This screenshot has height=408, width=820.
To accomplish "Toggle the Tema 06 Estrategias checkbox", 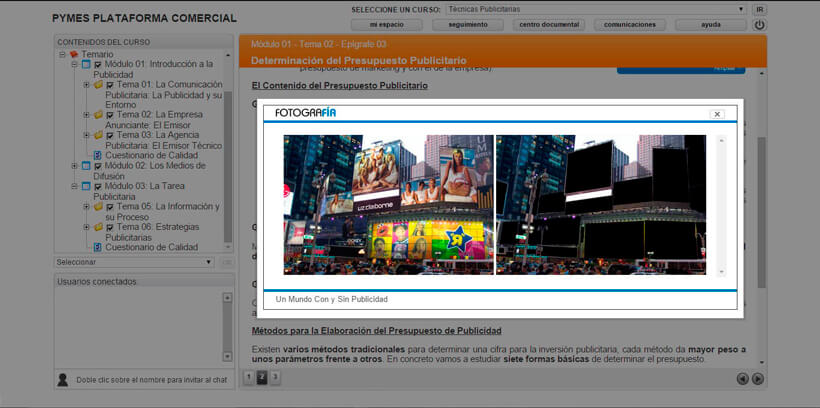I will coord(109,227).
